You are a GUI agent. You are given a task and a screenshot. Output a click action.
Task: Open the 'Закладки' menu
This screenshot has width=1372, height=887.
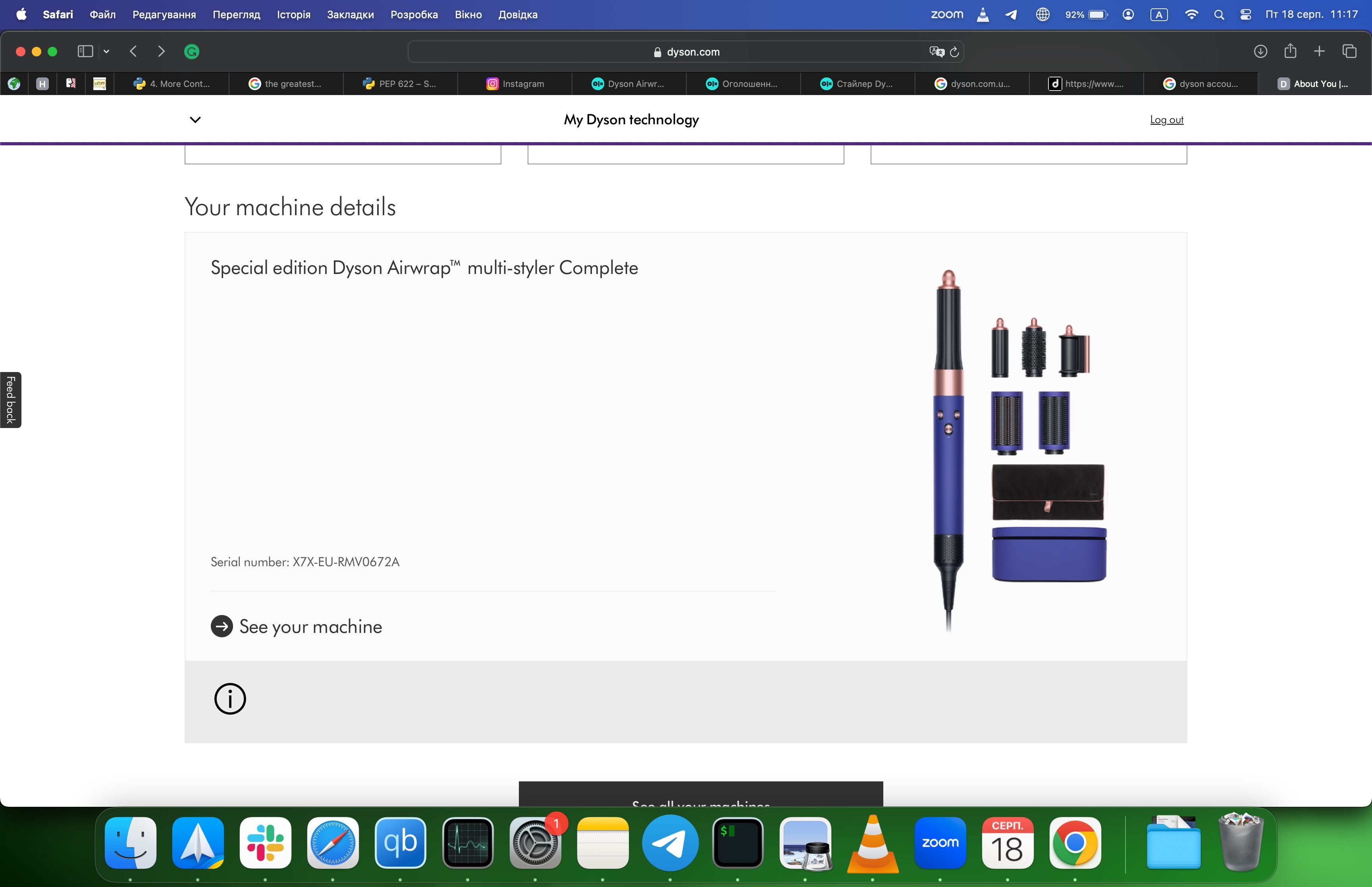pyautogui.click(x=350, y=14)
